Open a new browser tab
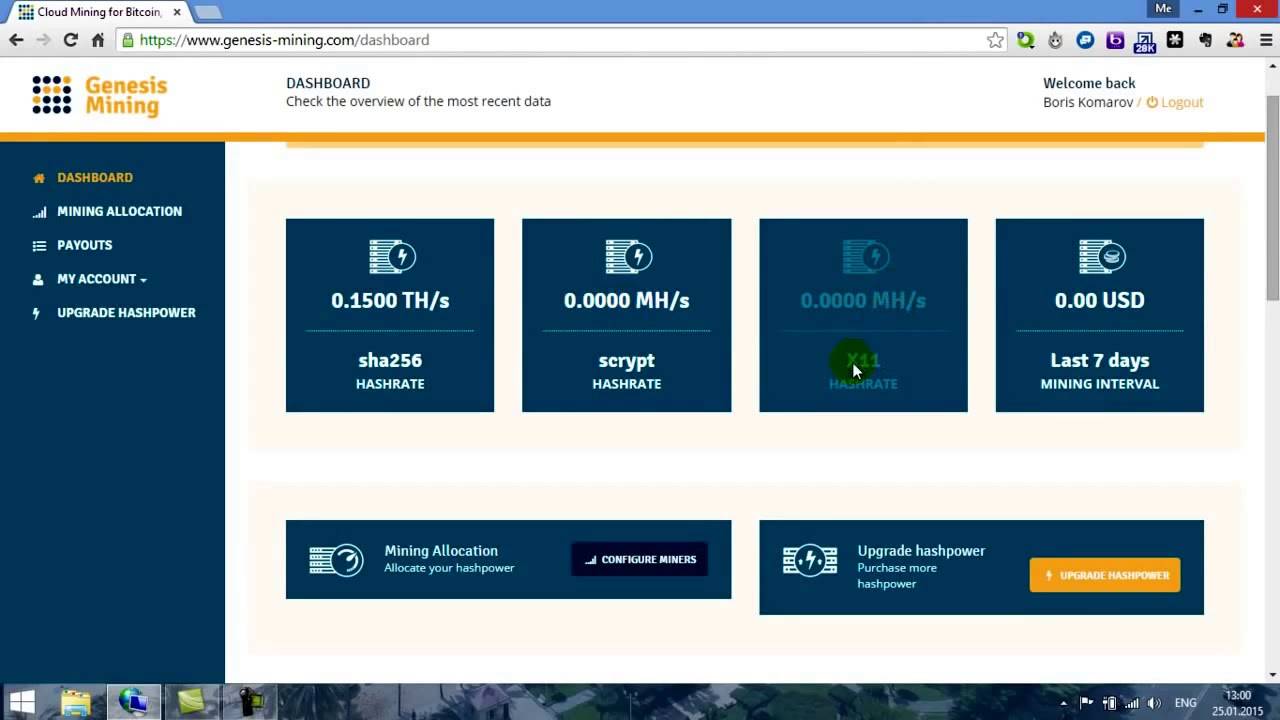This screenshot has width=1280, height=720. (207, 12)
